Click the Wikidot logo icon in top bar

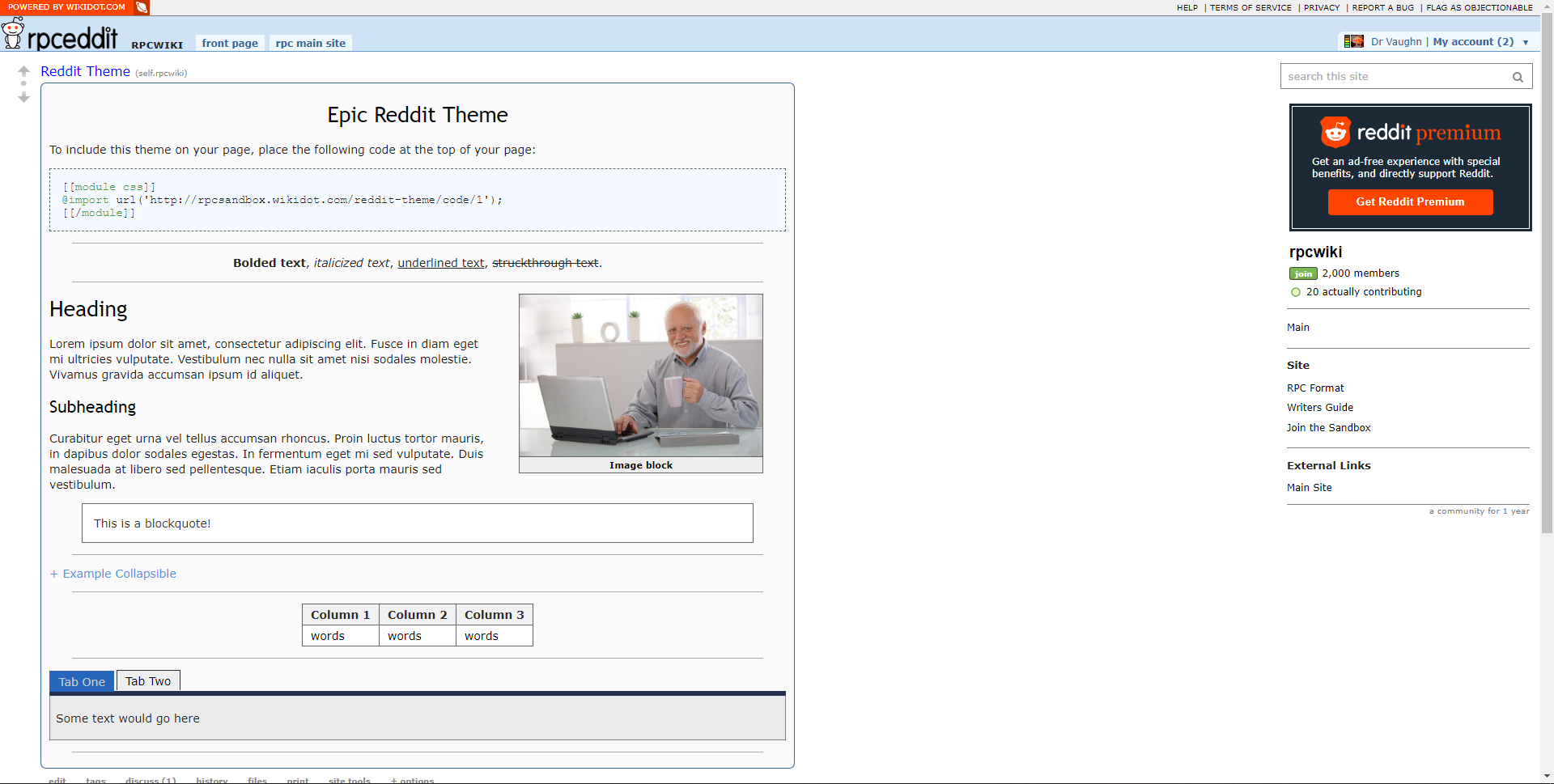click(142, 7)
